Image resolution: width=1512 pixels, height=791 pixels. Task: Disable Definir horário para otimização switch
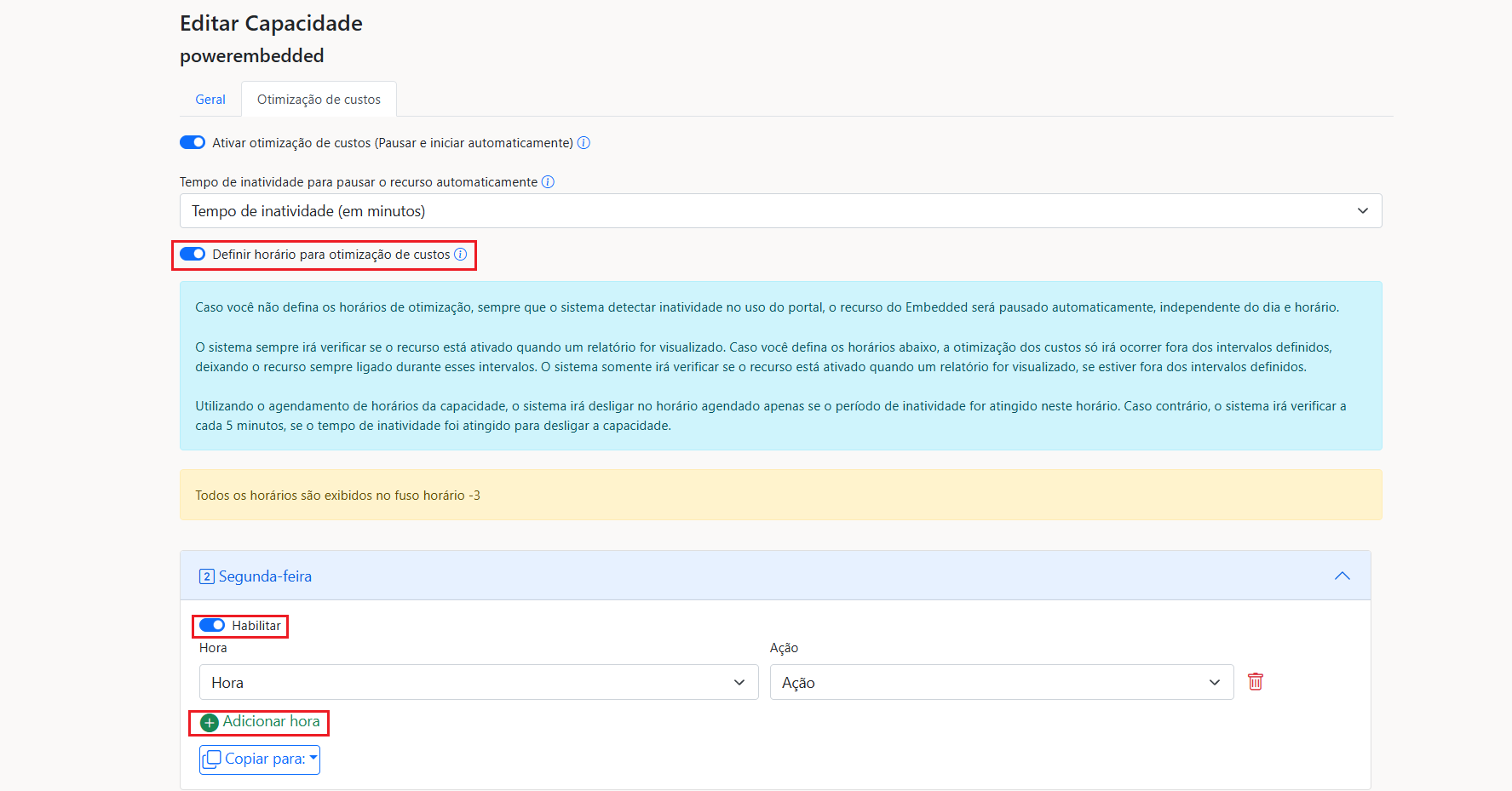pyautogui.click(x=193, y=255)
